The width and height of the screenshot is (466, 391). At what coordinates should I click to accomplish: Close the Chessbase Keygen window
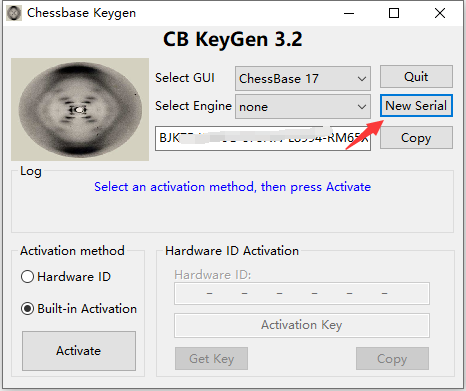pos(440,13)
